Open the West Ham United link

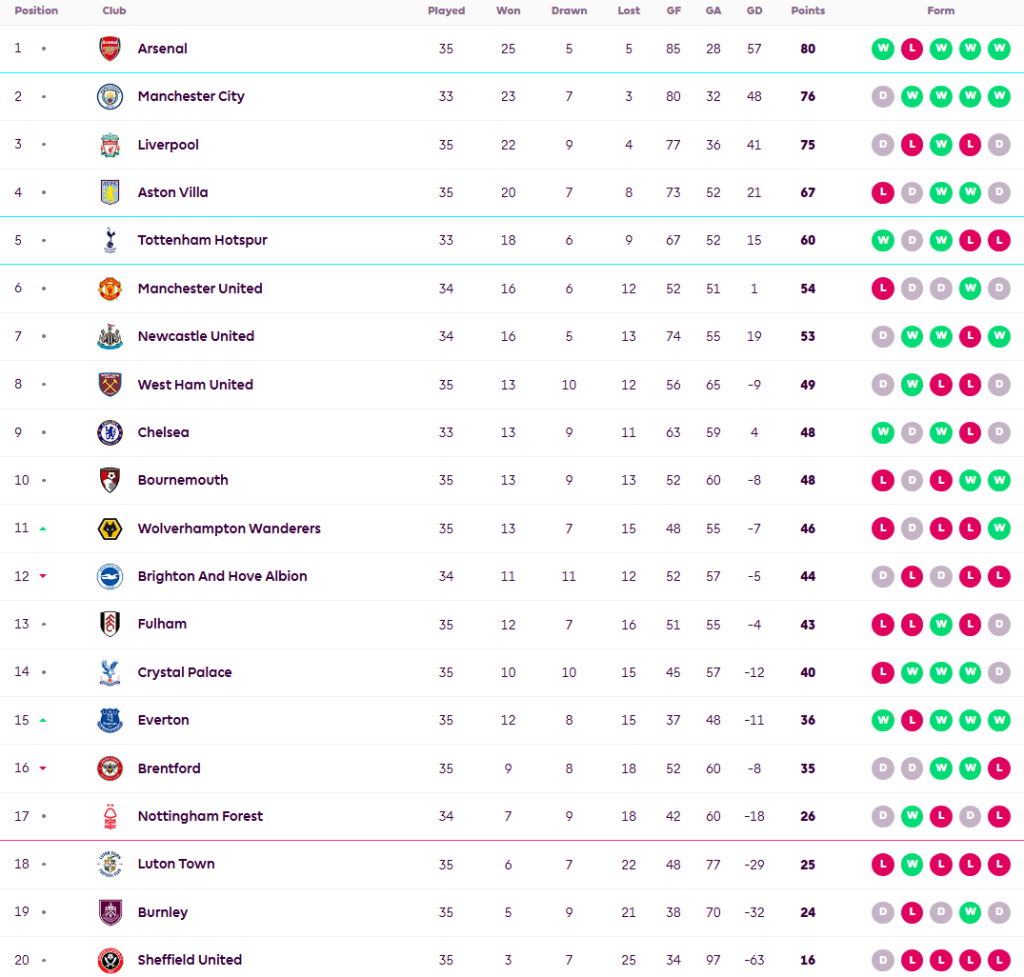click(x=195, y=385)
